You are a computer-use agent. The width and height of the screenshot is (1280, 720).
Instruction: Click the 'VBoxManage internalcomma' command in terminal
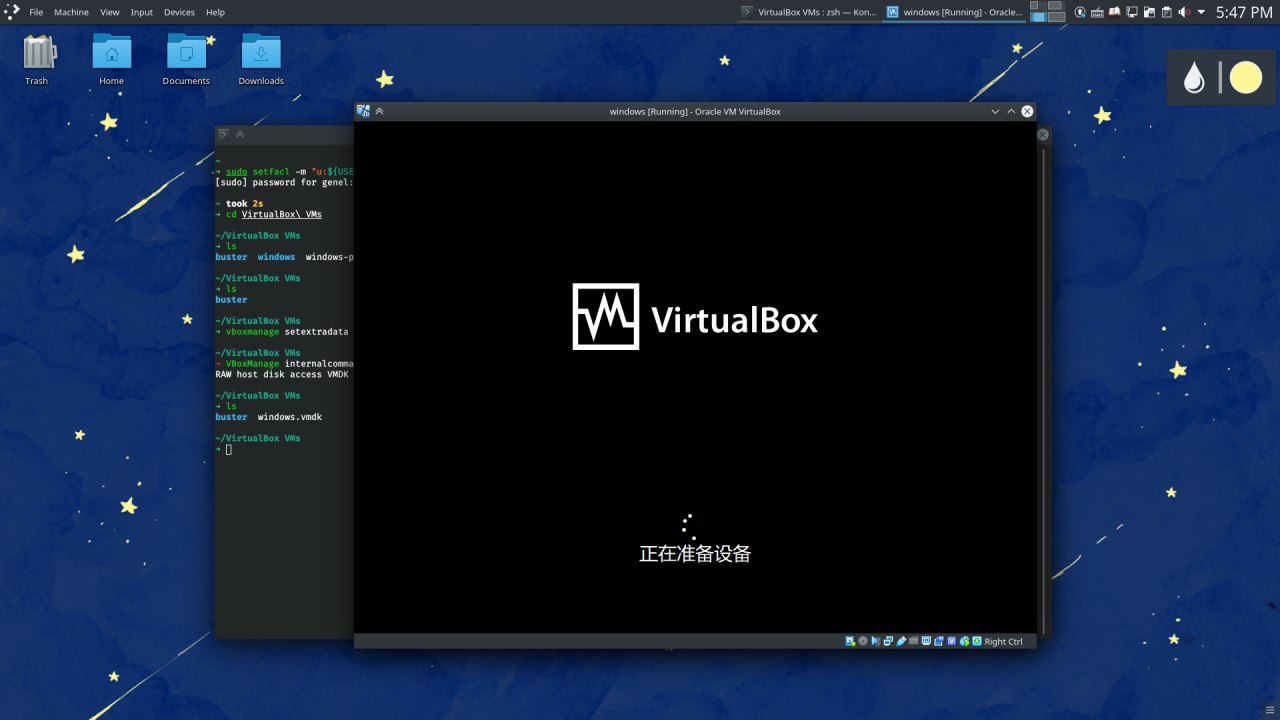point(290,363)
